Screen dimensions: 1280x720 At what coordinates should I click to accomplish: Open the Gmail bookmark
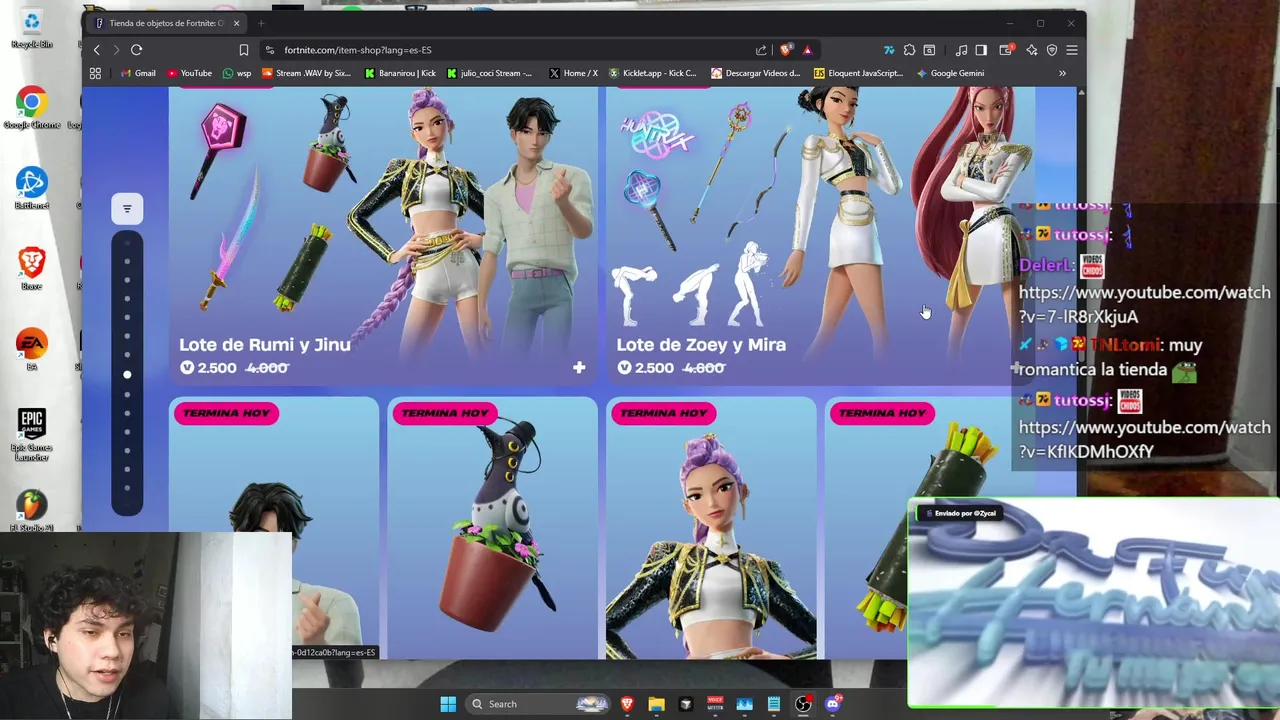[138, 73]
